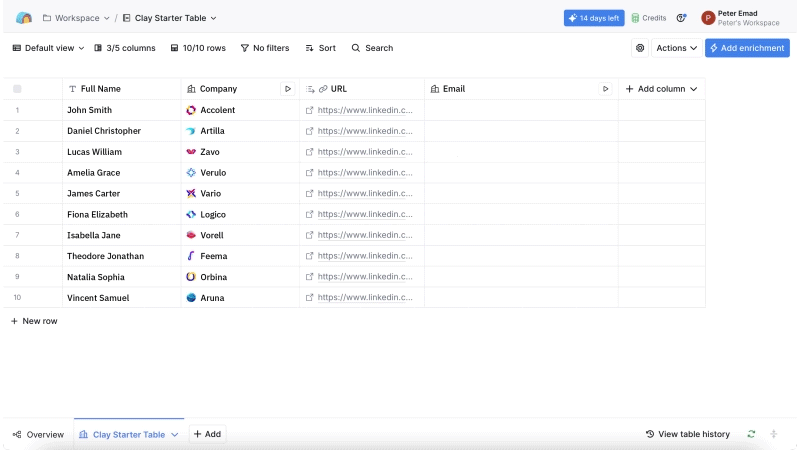Screen dimensions: 800x450
Task: Click the Lucas William cell
Action: [x=121, y=152]
